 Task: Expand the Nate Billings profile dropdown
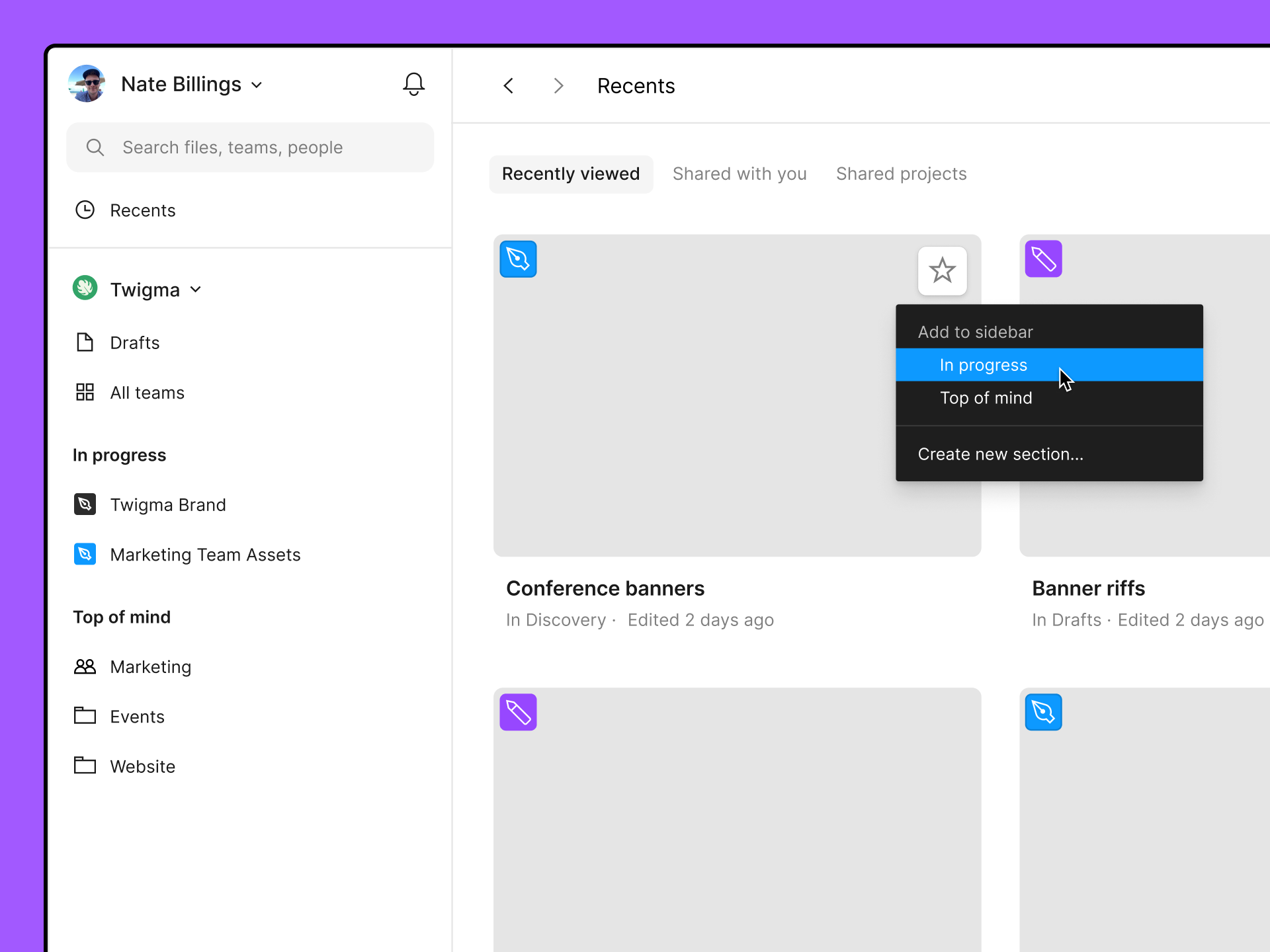(x=259, y=85)
